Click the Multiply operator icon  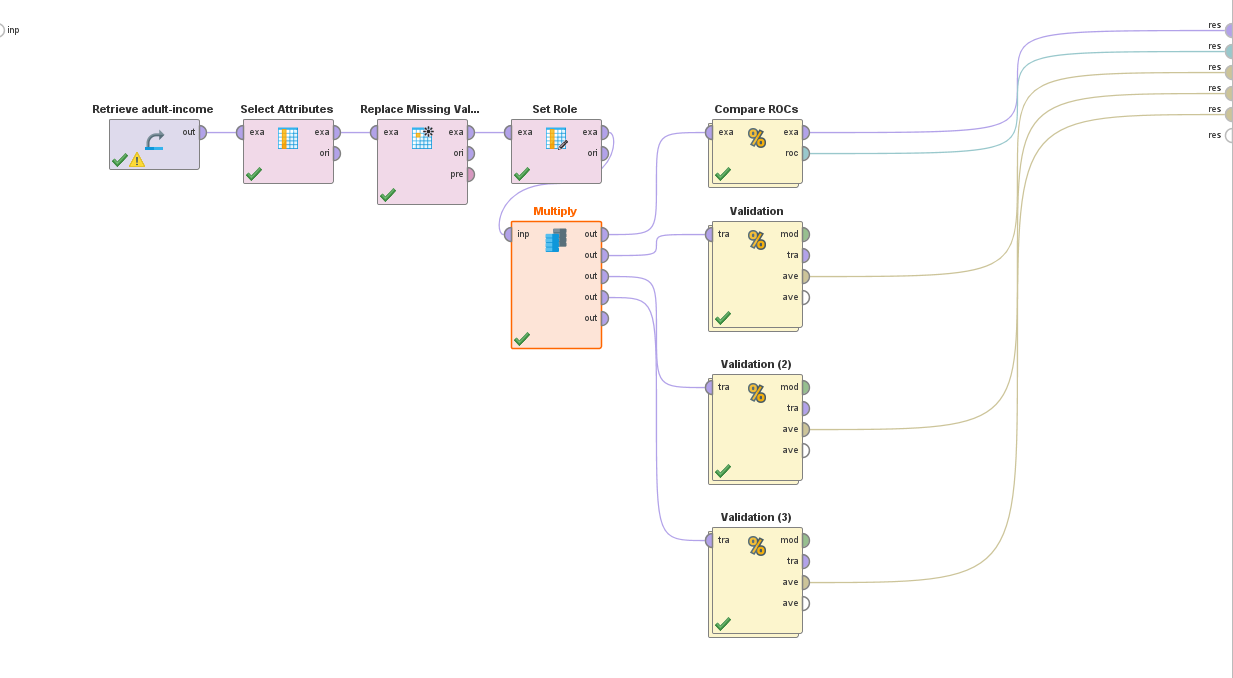[556, 240]
